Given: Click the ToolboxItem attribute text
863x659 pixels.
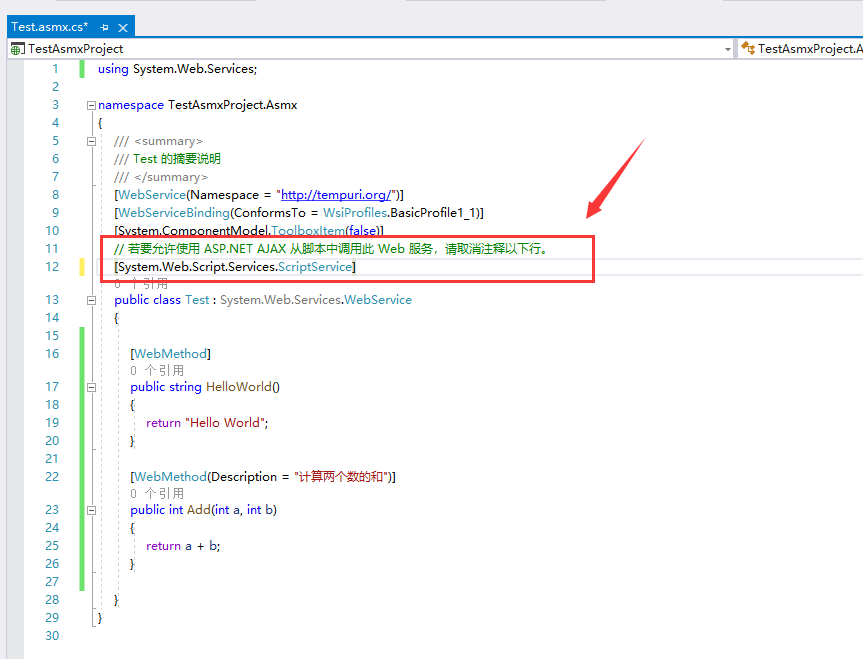Looking at the screenshot, I should tap(308, 231).
